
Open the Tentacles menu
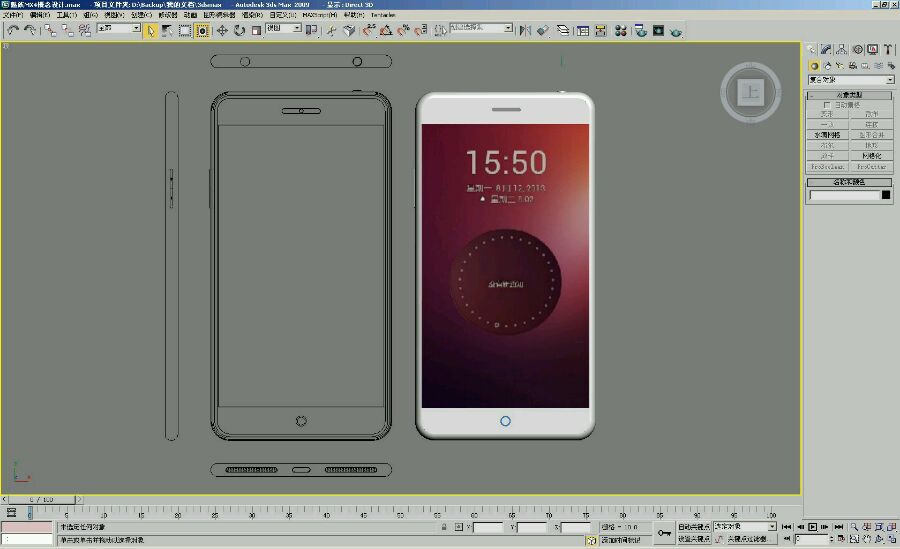coord(383,15)
